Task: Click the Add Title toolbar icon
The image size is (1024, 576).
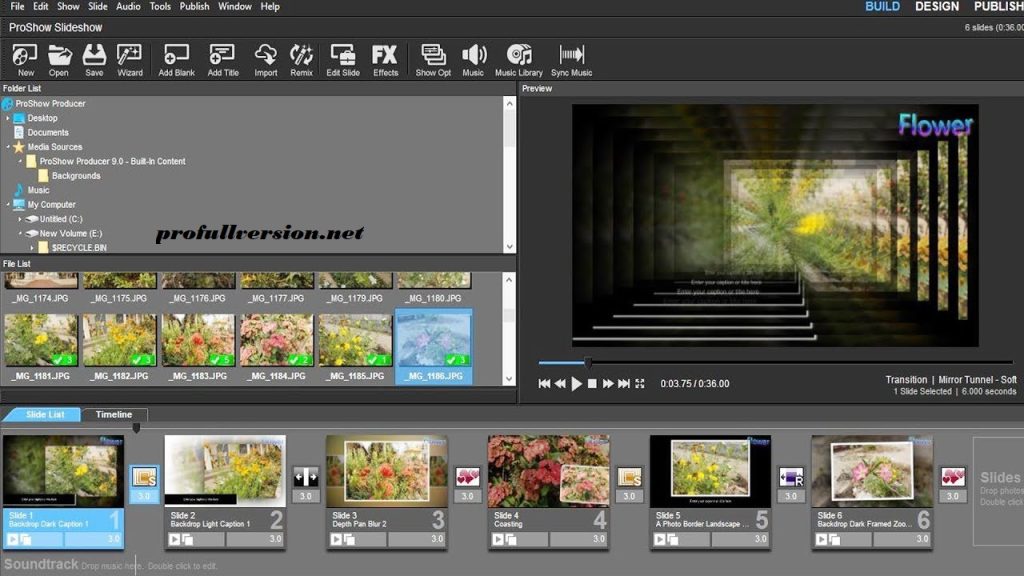Action: pos(221,57)
